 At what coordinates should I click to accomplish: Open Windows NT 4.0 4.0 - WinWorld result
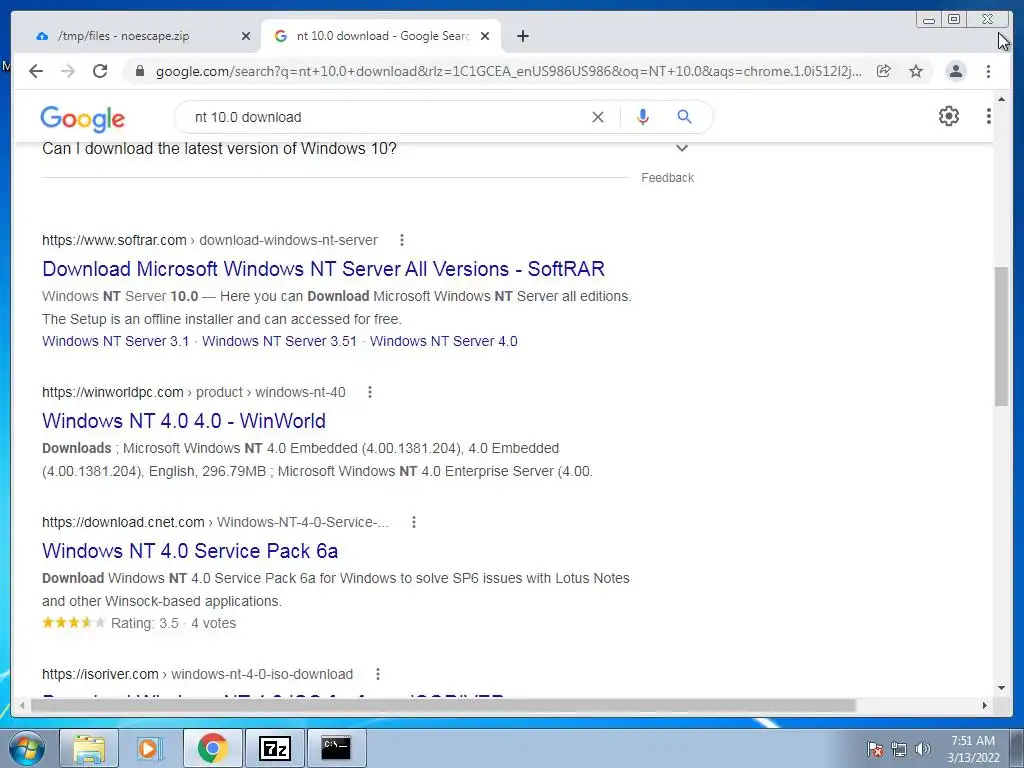pos(184,421)
